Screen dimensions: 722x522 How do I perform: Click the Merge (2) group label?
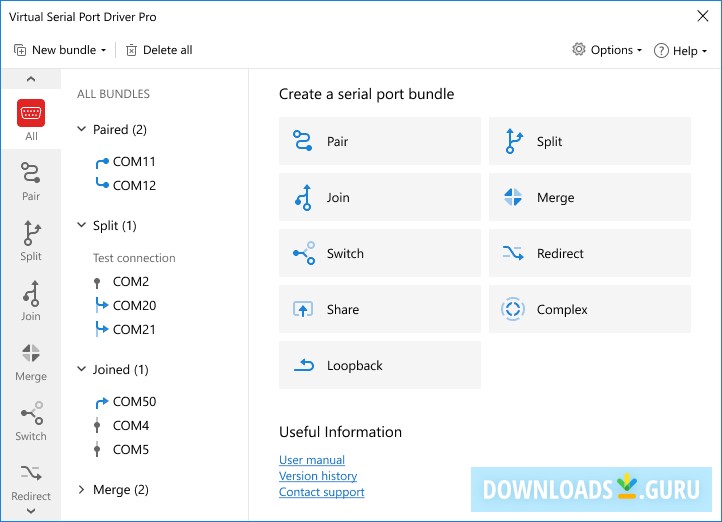tap(121, 490)
